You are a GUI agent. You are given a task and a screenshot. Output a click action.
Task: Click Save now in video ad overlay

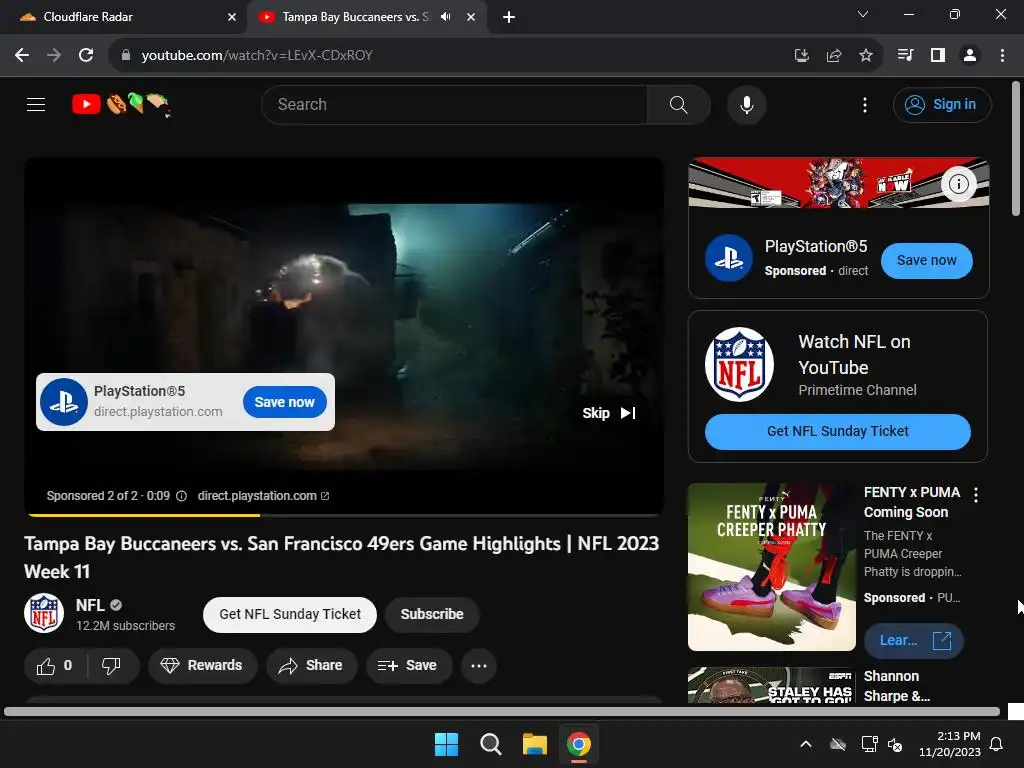tap(284, 402)
